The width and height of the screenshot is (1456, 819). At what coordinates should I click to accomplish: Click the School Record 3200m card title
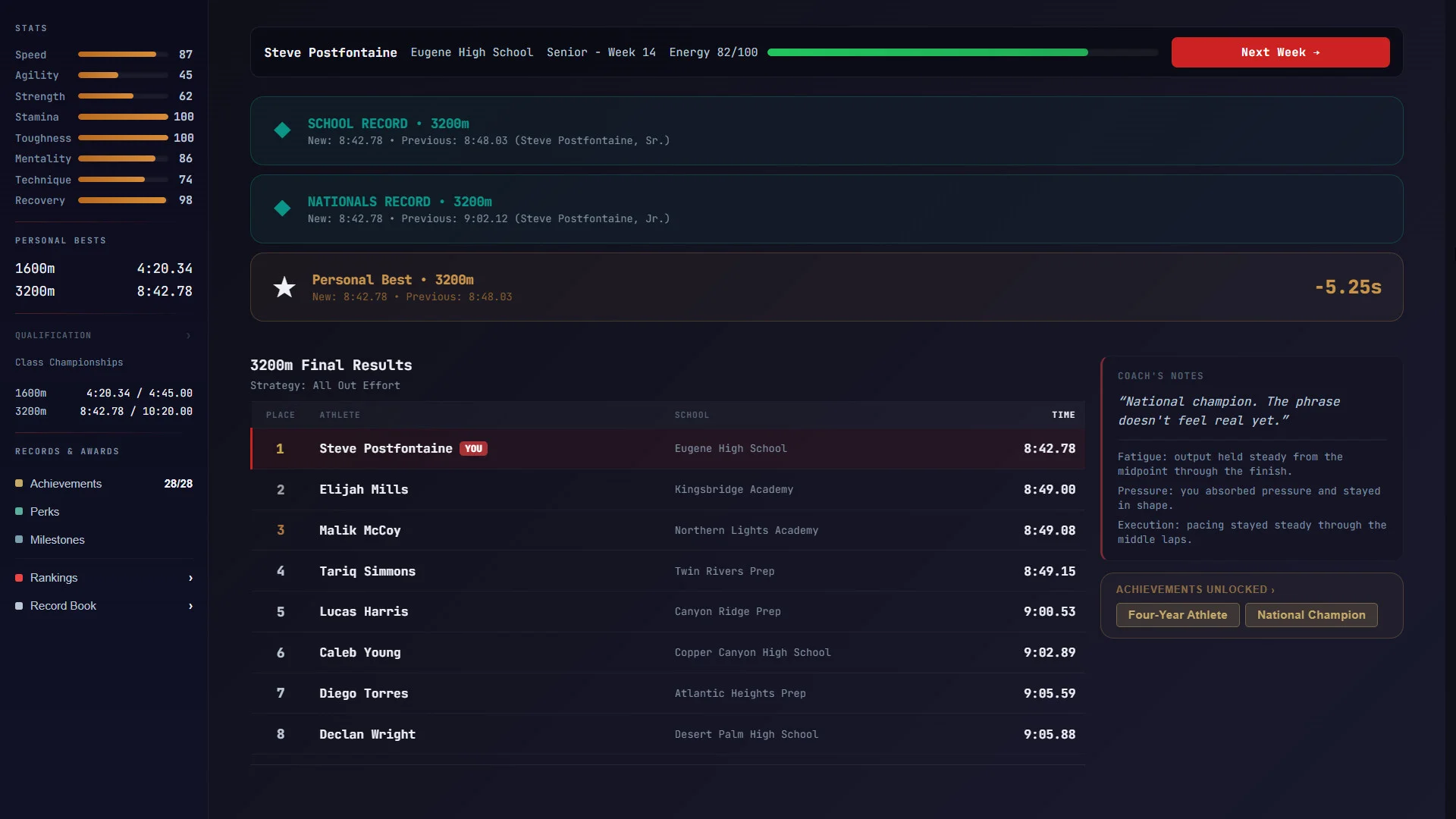388,124
